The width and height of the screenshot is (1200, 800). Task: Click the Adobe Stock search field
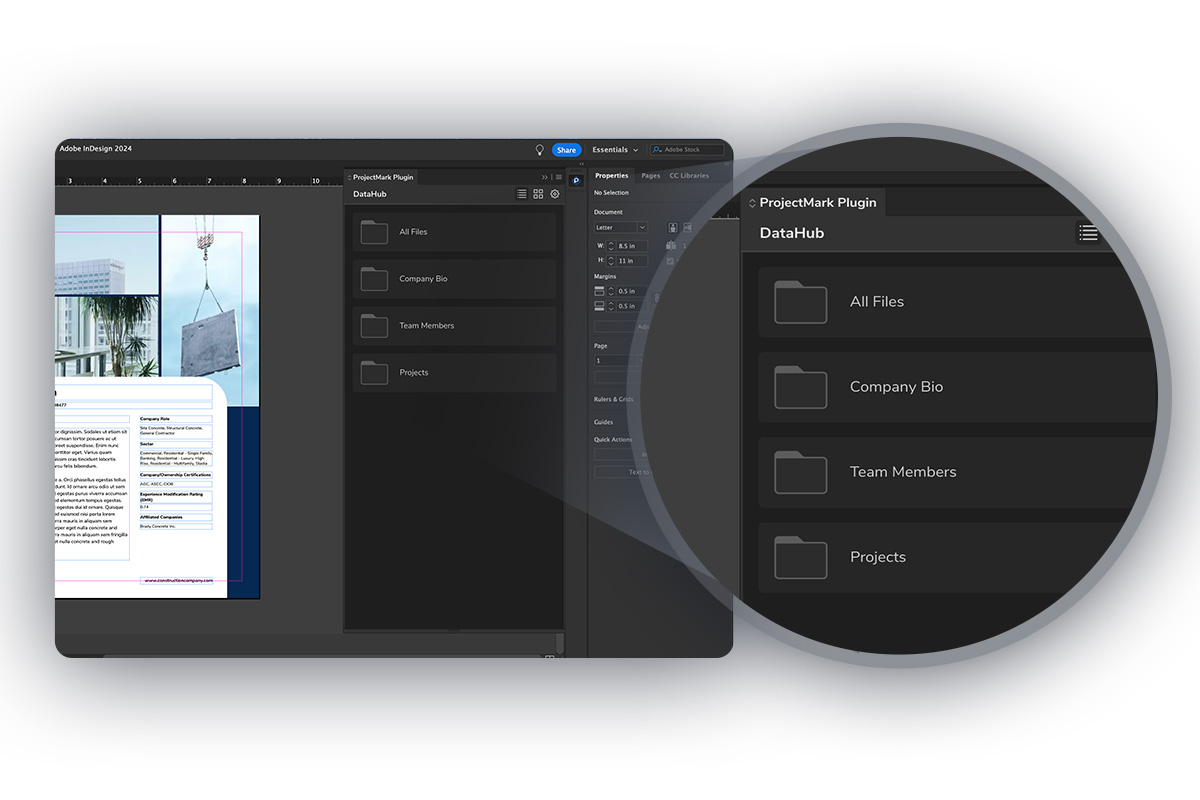pyautogui.click(x=690, y=149)
